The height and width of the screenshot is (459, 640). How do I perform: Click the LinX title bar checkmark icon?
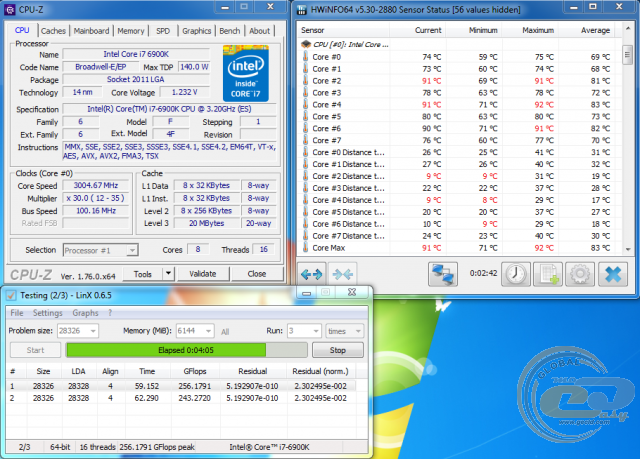(x=11, y=295)
